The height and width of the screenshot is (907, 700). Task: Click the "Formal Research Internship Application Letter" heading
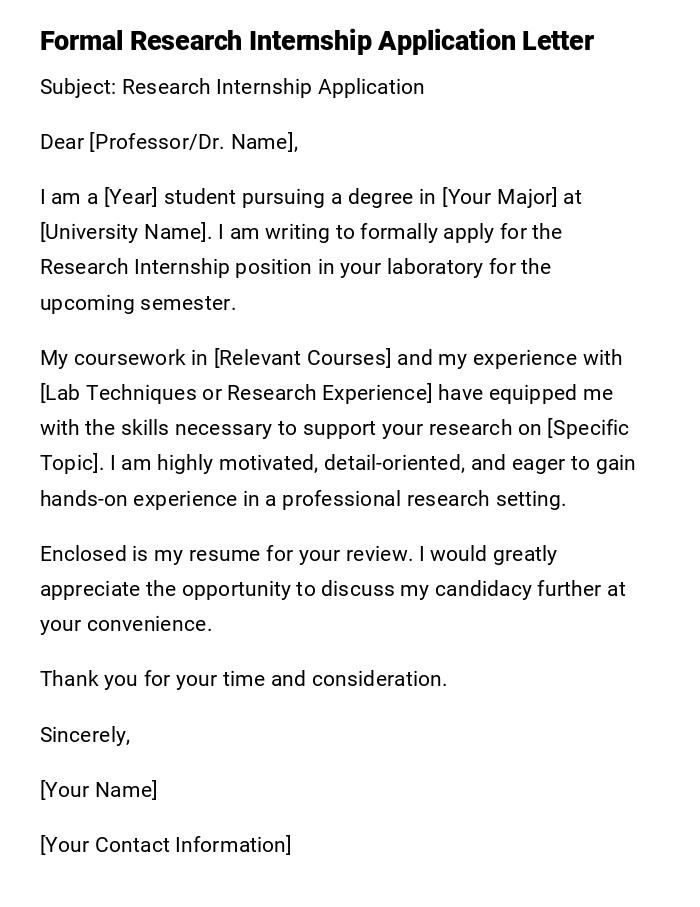pyautogui.click(x=316, y=41)
